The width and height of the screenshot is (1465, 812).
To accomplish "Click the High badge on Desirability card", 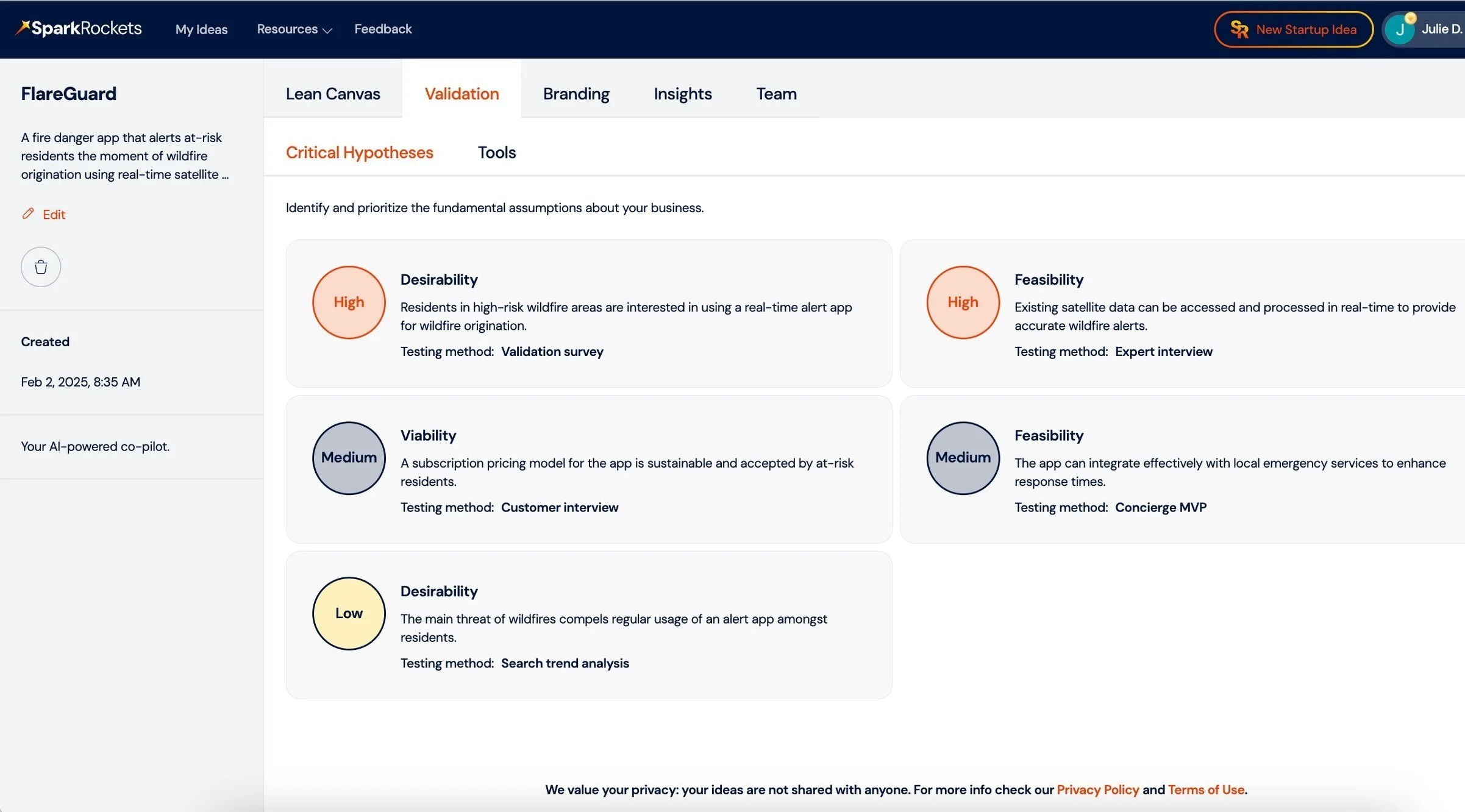I will click(349, 302).
